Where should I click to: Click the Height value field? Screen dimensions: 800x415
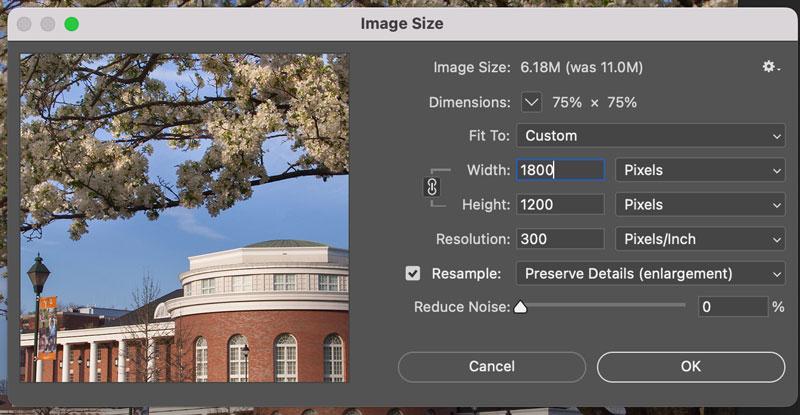click(559, 205)
